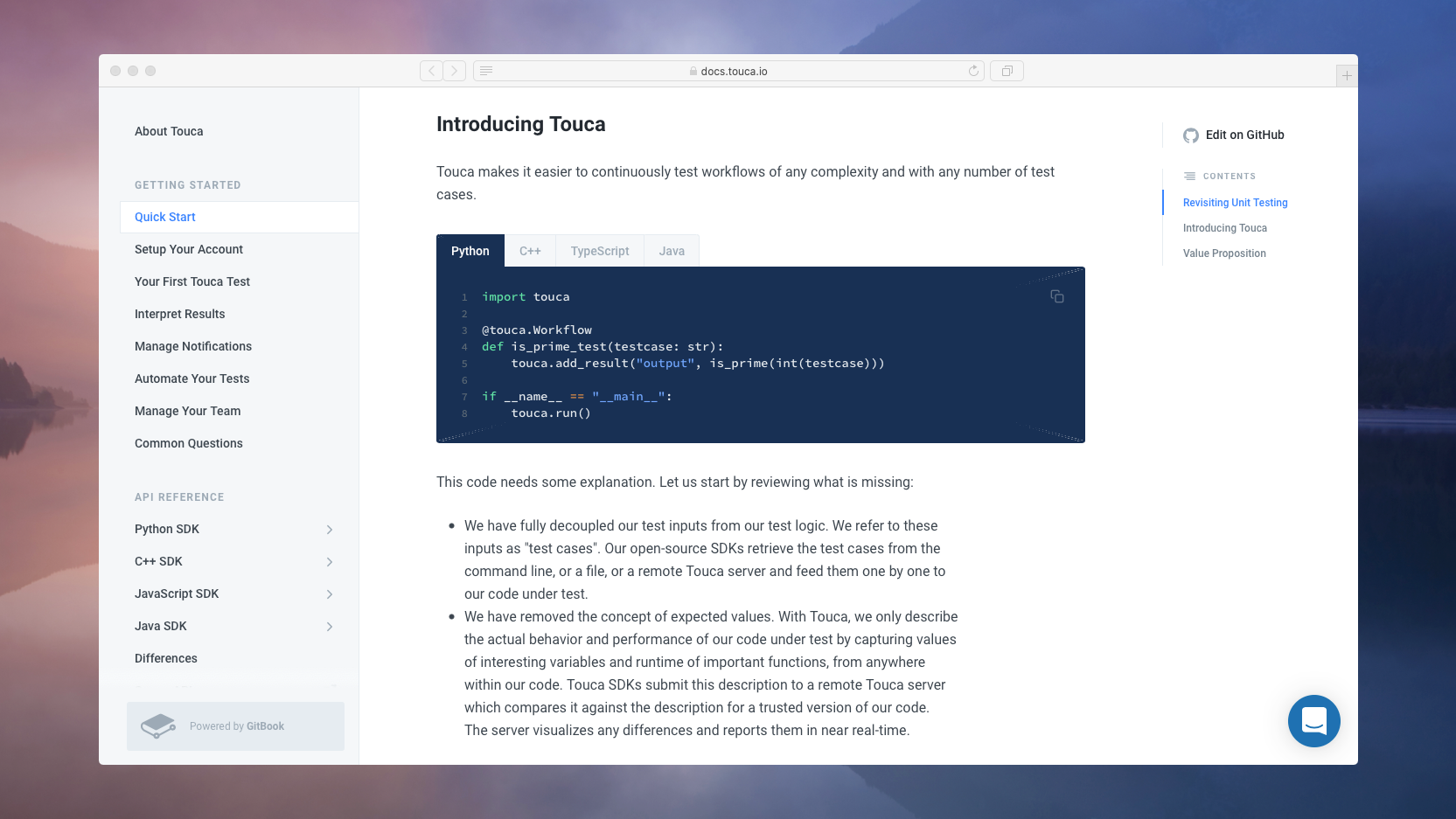The width and height of the screenshot is (1456, 819).
Task: Click the contents list icon
Action: click(1189, 176)
